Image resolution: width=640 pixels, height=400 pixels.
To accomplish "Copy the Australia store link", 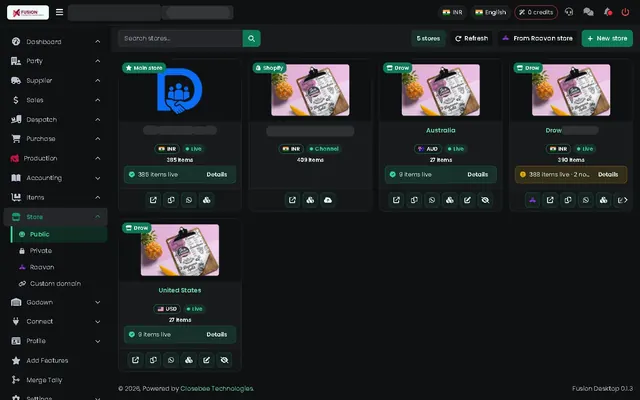I will [414, 200].
